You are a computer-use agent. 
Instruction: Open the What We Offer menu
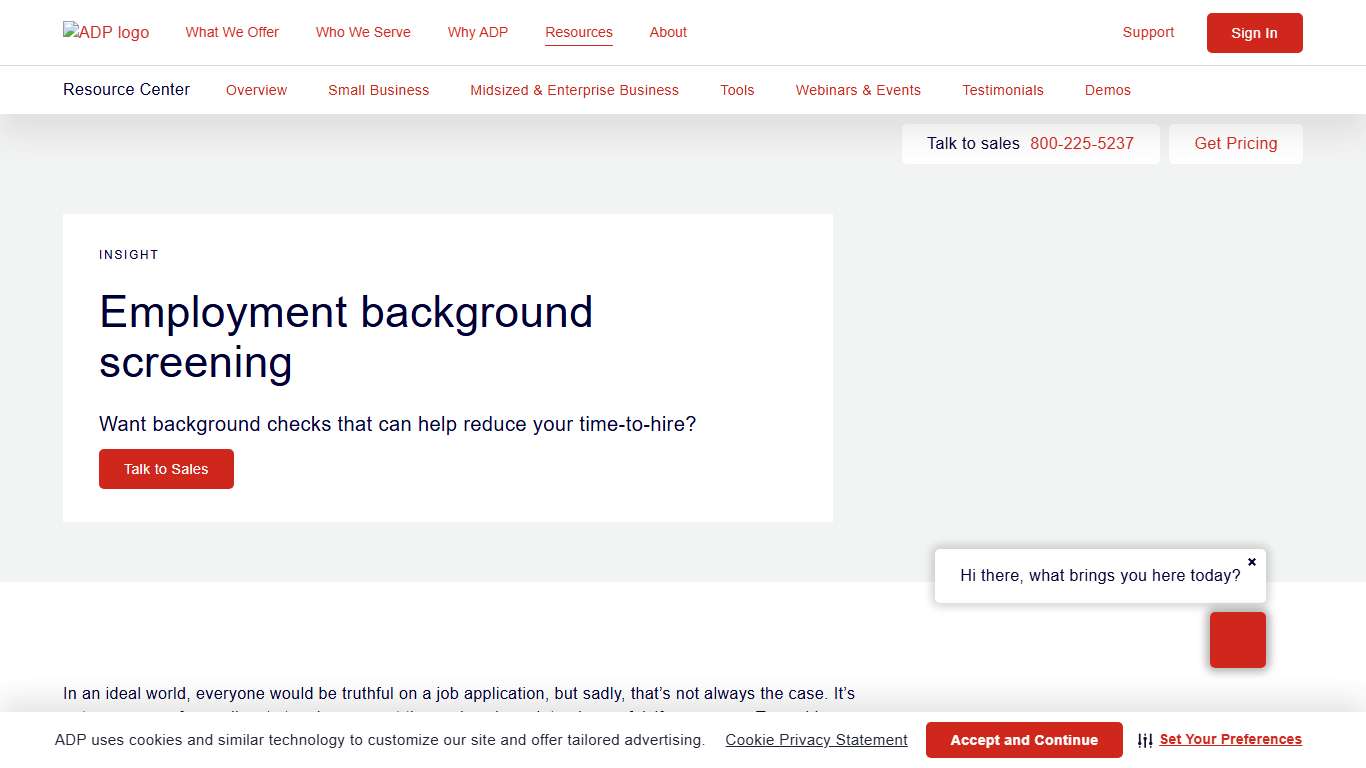[x=231, y=32]
